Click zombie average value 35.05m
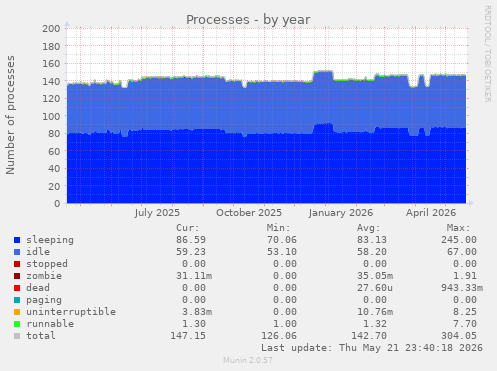 click(375, 276)
